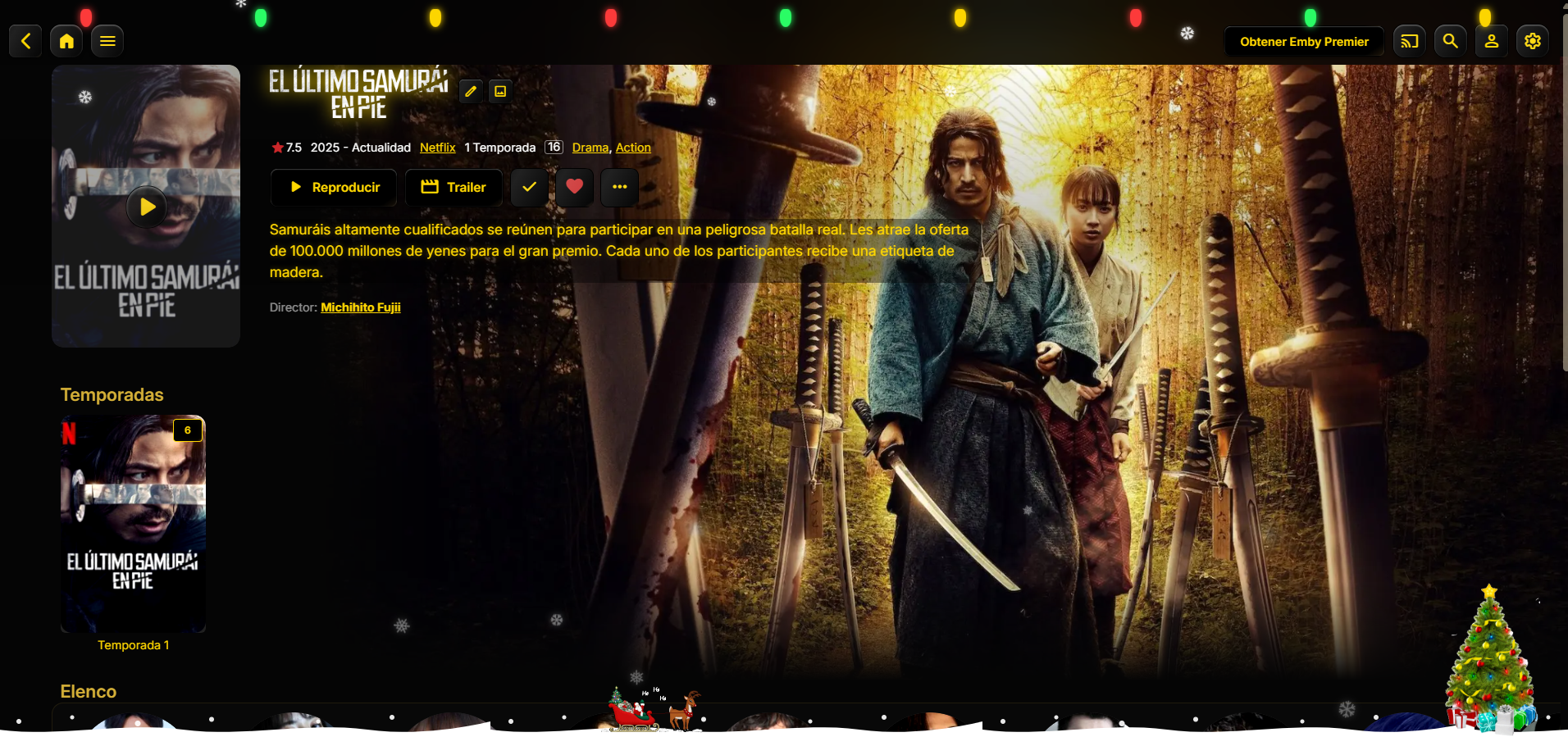
Task: Click the series synopsis text
Action: pyautogui.click(x=619, y=251)
